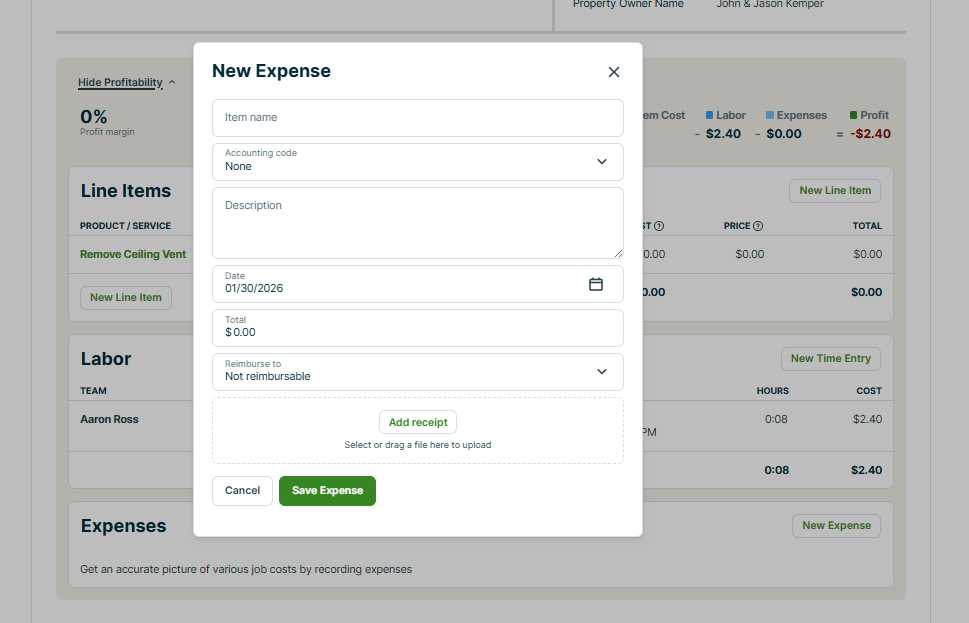The height and width of the screenshot is (623, 969).
Task: Click New Line Item button below the table
Action: (125, 298)
